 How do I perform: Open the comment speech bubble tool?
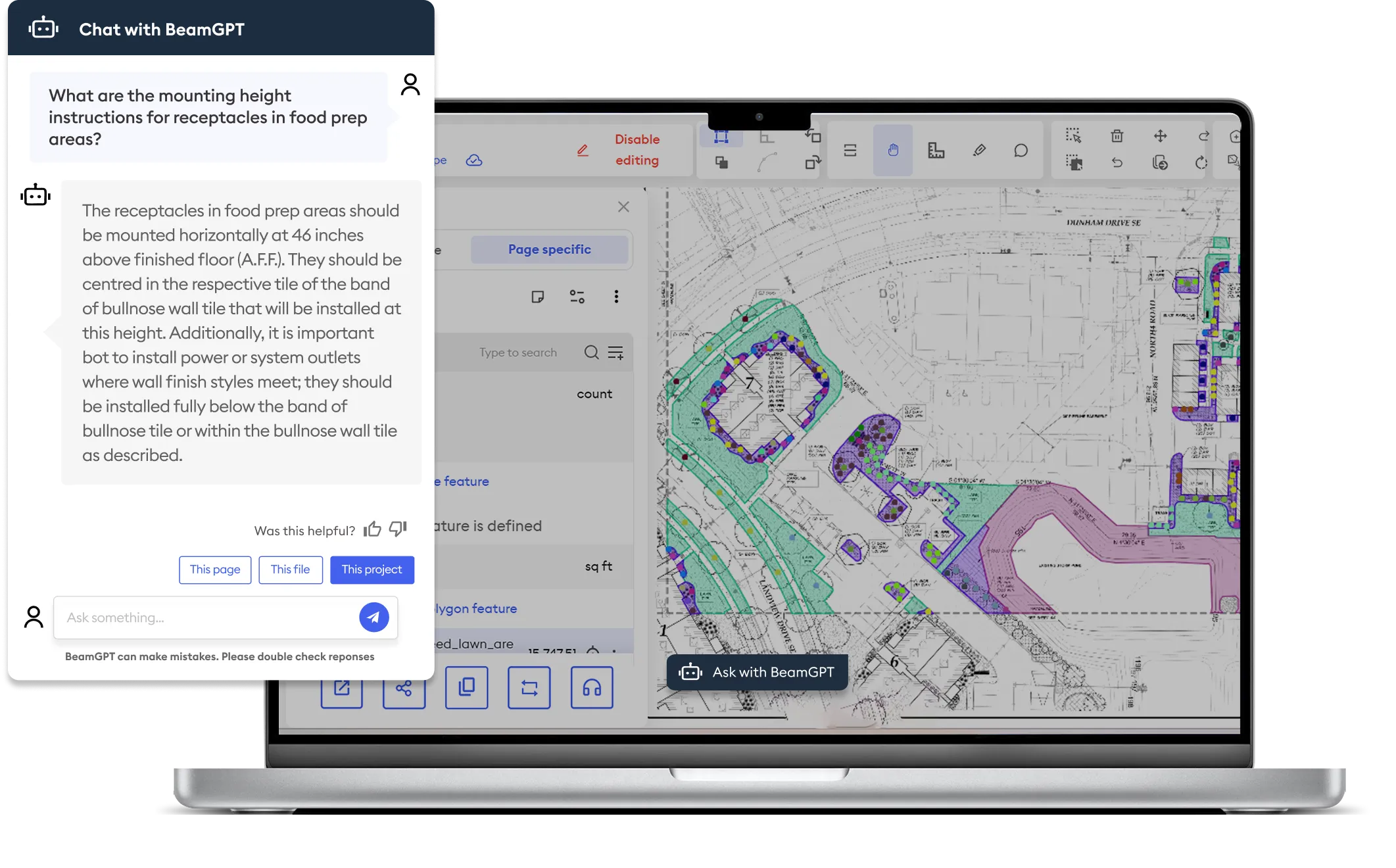tap(1021, 151)
